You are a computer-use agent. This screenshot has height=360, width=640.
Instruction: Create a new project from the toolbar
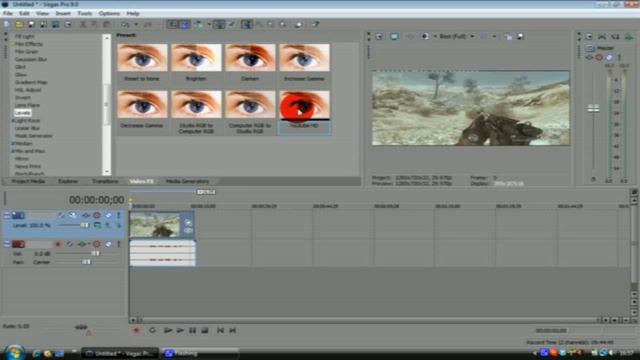coord(7,24)
